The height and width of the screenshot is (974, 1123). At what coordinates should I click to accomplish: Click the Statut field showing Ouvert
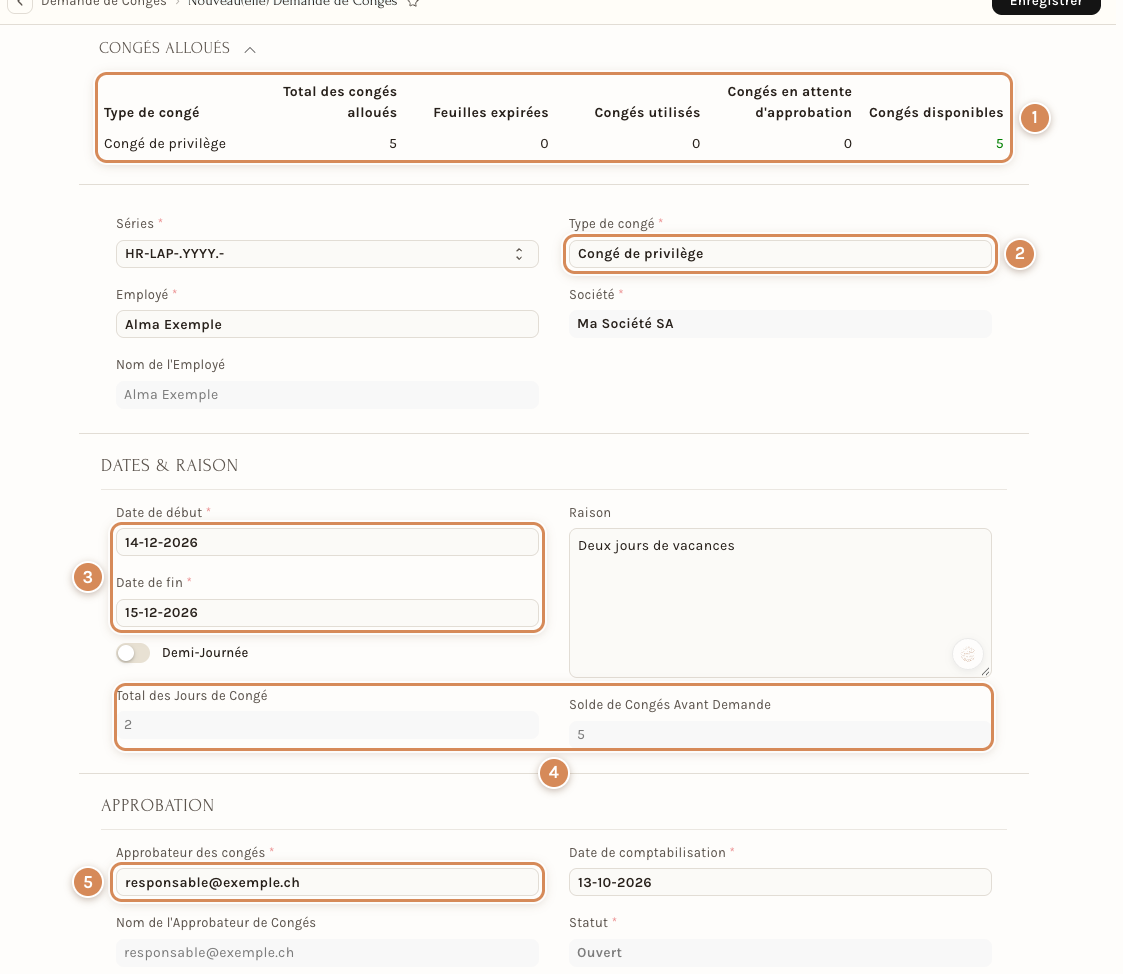(780, 953)
